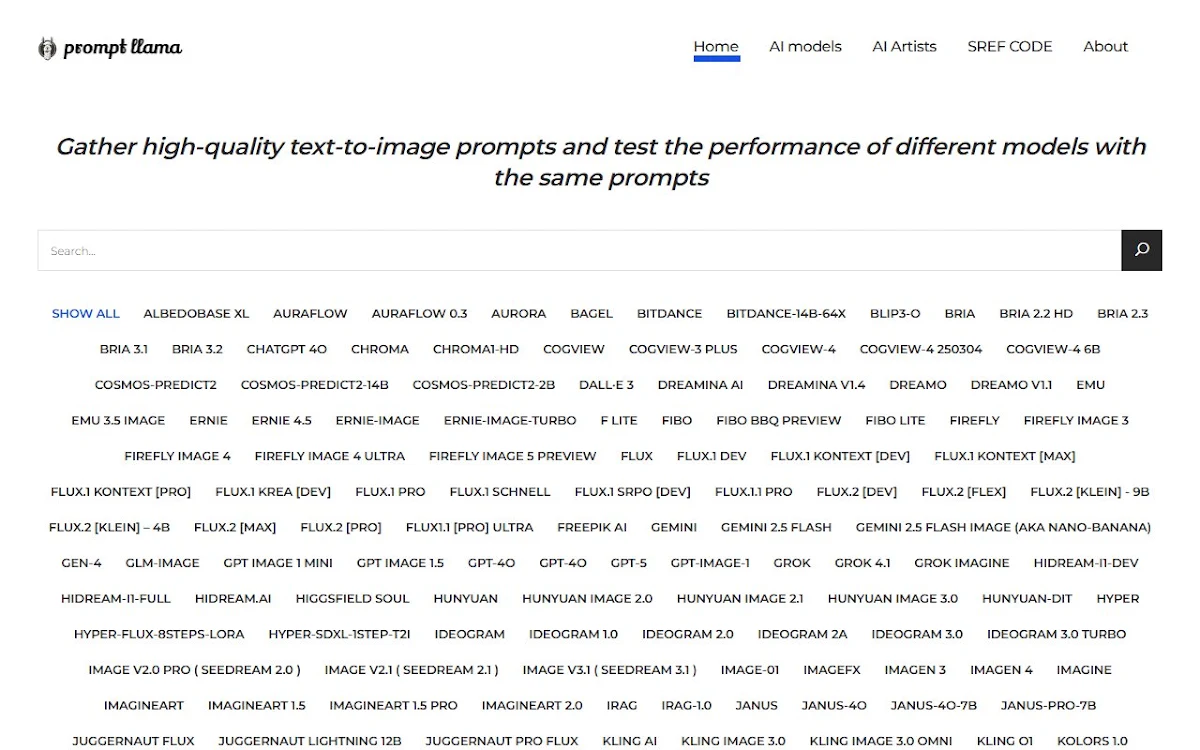Select GROK 4.1 tag
Image resolution: width=1200 pixels, height=750 pixels.
(863, 563)
